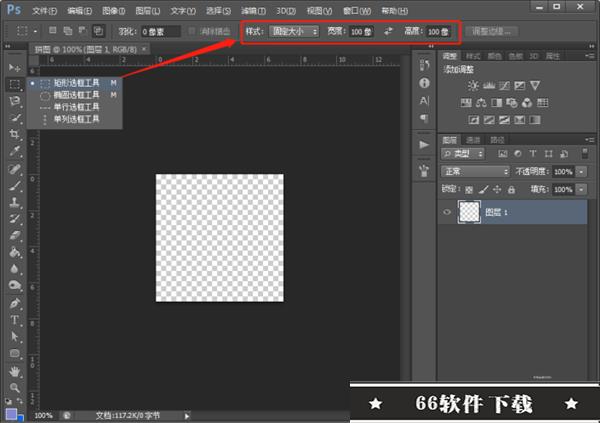Select the Horizontal Type tool

point(15,320)
